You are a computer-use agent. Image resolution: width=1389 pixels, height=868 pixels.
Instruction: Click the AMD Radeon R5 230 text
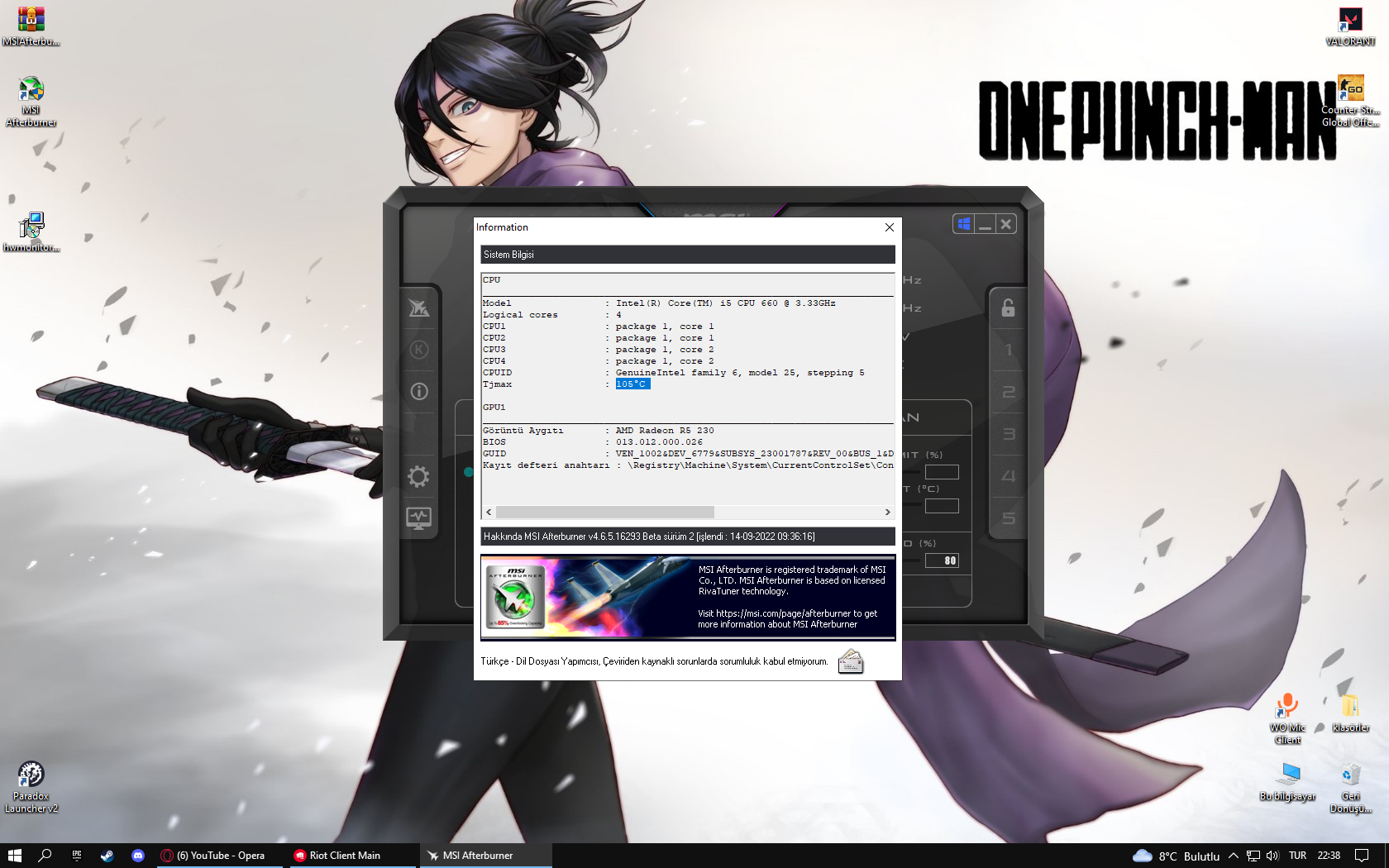[x=665, y=431]
